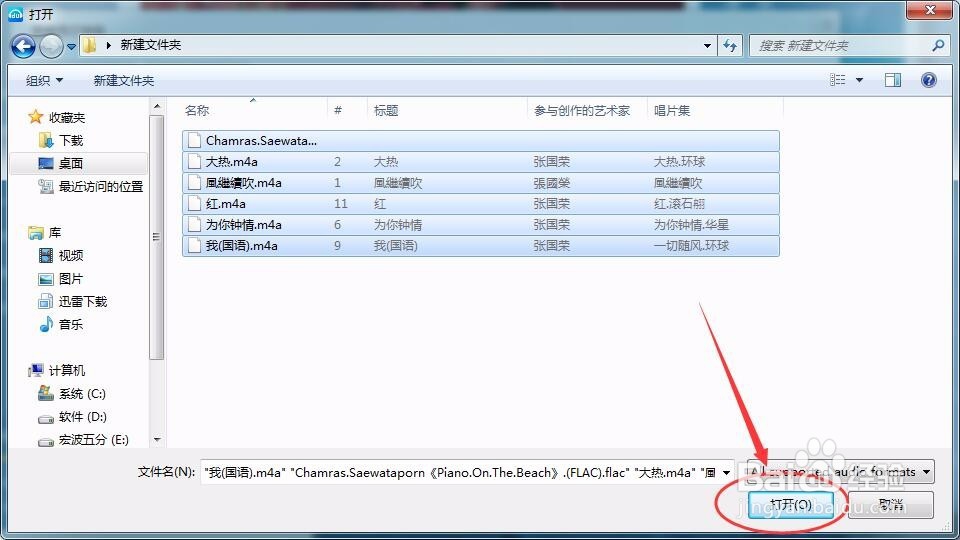Open the 音乐 library
Image resolution: width=960 pixels, height=540 pixels.
[70, 324]
